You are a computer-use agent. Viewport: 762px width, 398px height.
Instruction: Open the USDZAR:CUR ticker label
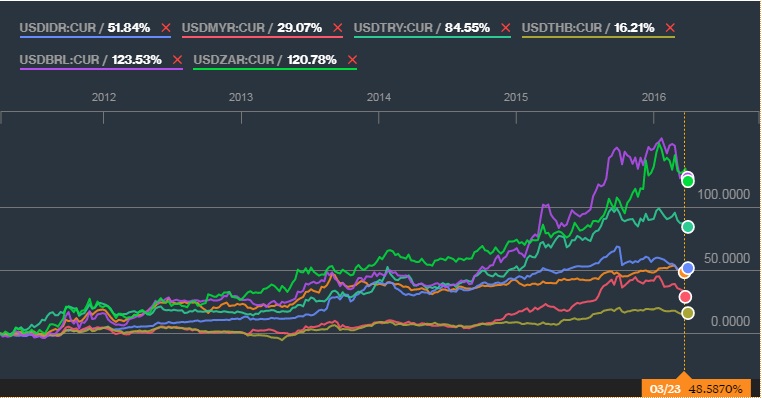234,60
